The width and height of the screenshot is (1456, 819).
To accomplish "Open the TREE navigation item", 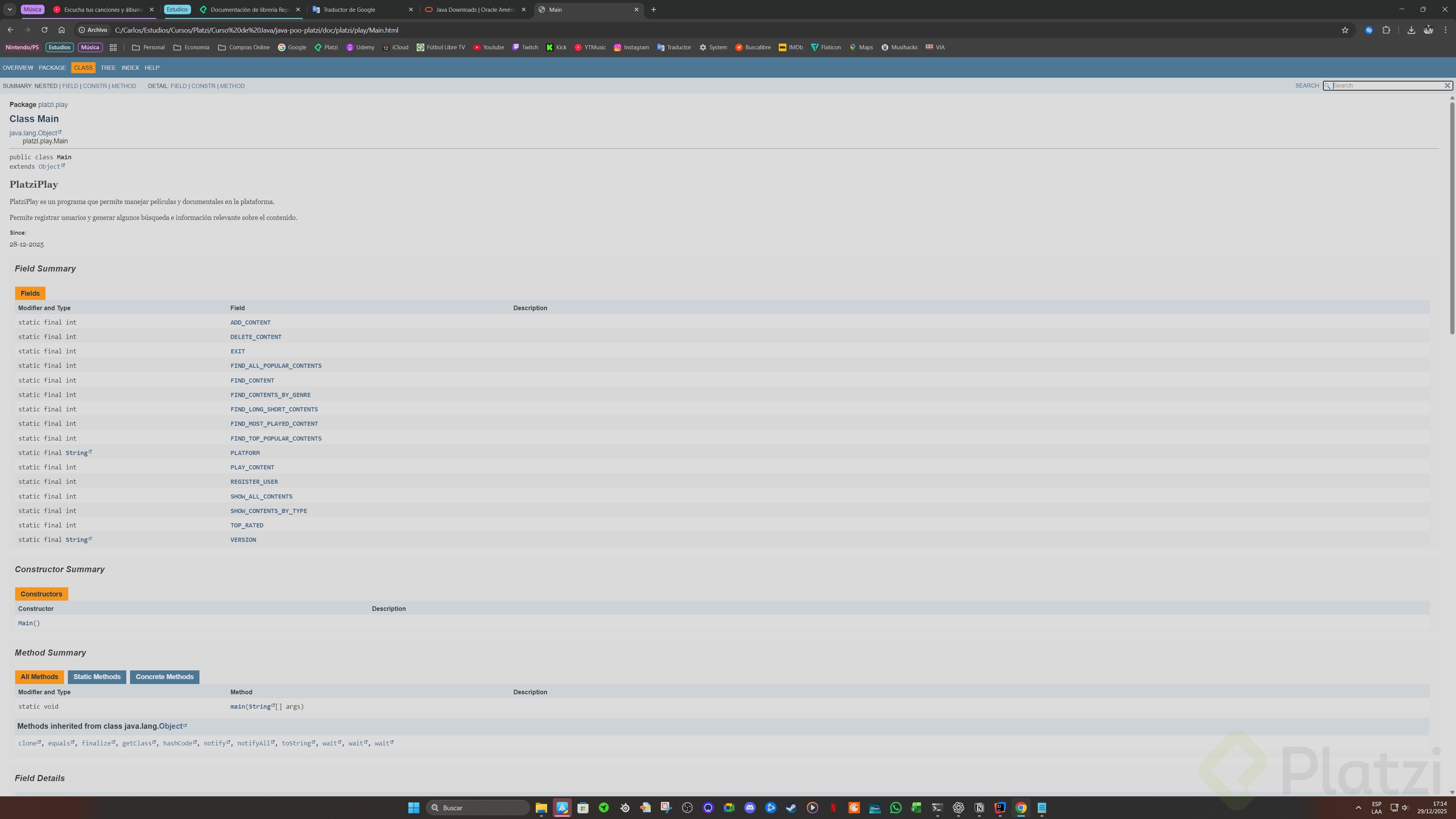I will coord(108,68).
